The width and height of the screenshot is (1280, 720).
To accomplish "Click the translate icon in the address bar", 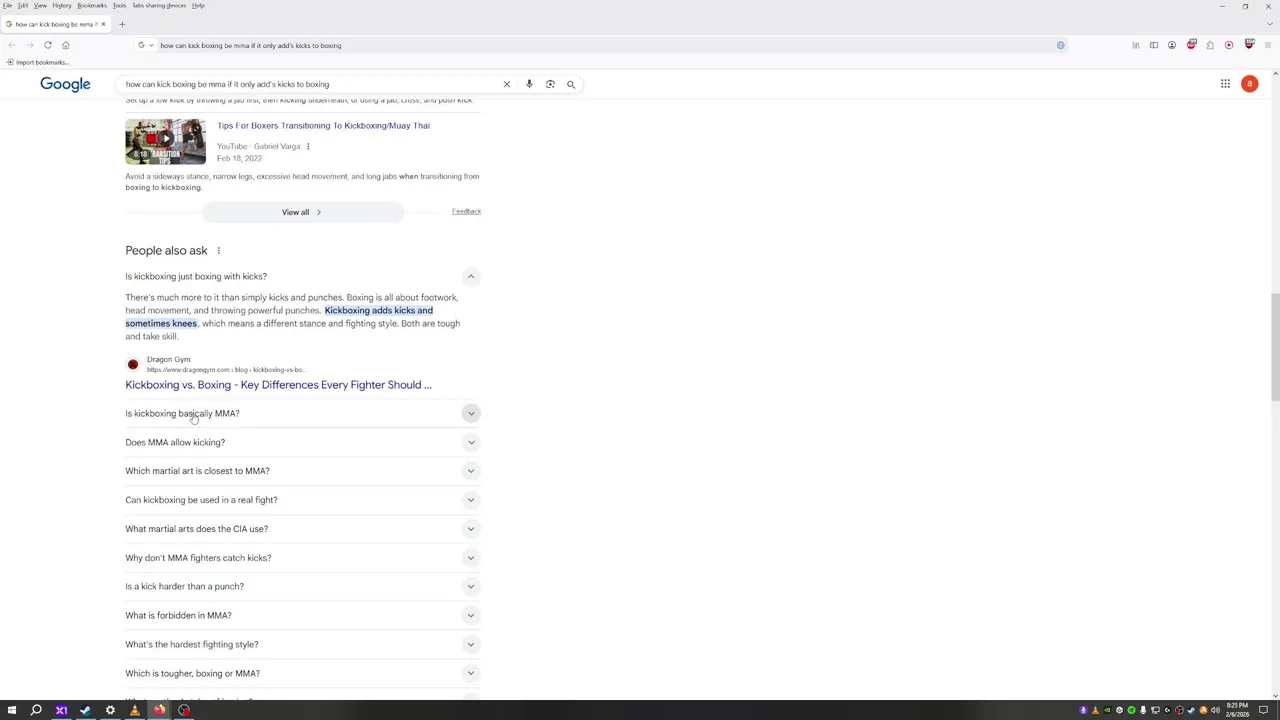I will tap(1061, 45).
